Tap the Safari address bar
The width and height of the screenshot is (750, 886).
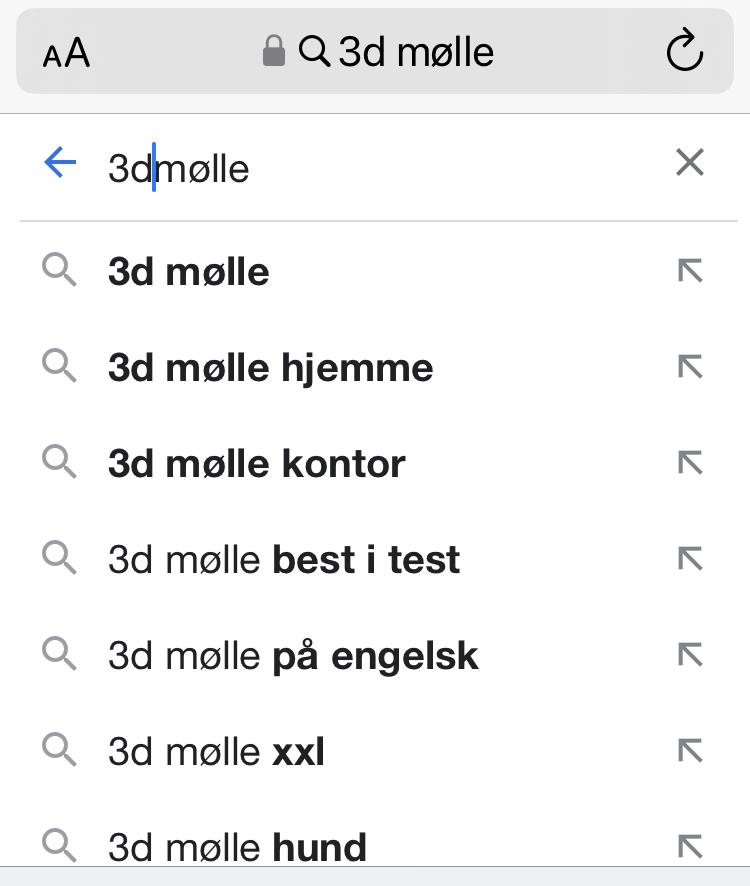click(x=378, y=52)
